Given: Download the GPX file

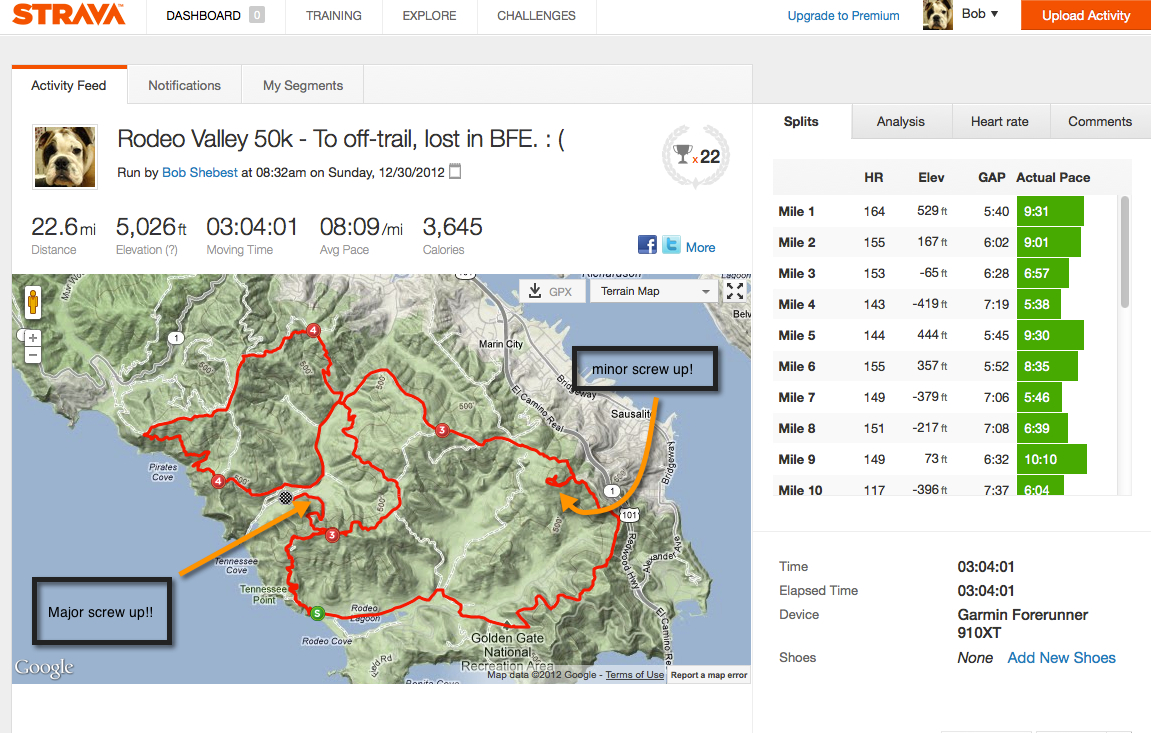Looking at the screenshot, I should pyautogui.click(x=551, y=291).
